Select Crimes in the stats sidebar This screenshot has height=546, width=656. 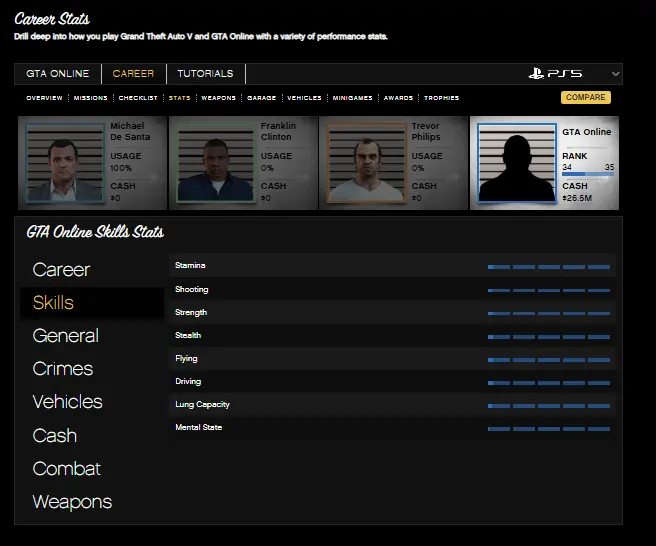point(62,369)
